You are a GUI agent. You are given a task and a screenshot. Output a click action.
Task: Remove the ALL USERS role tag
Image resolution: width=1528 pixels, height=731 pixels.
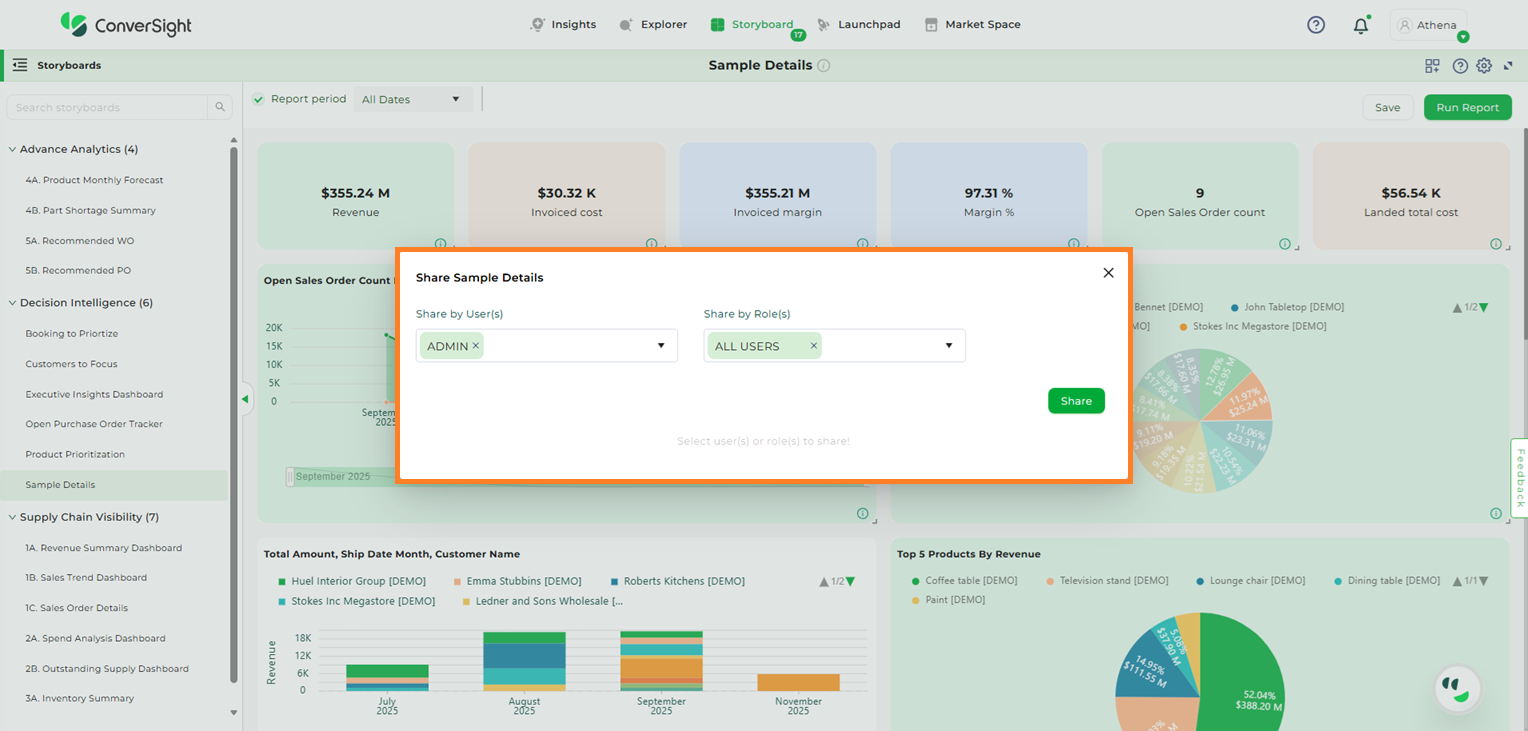point(814,346)
